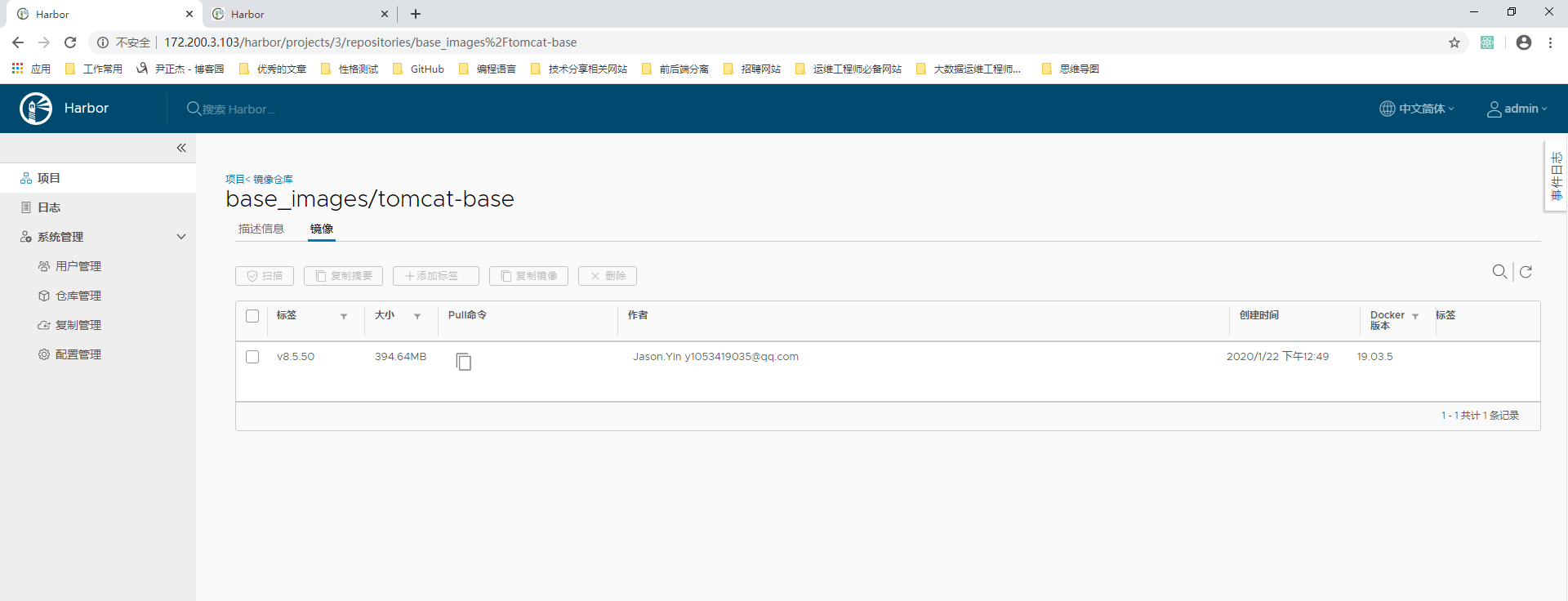The image size is (1568, 601).
Task: Open the event log side panel
Action: coord(1556,176)
